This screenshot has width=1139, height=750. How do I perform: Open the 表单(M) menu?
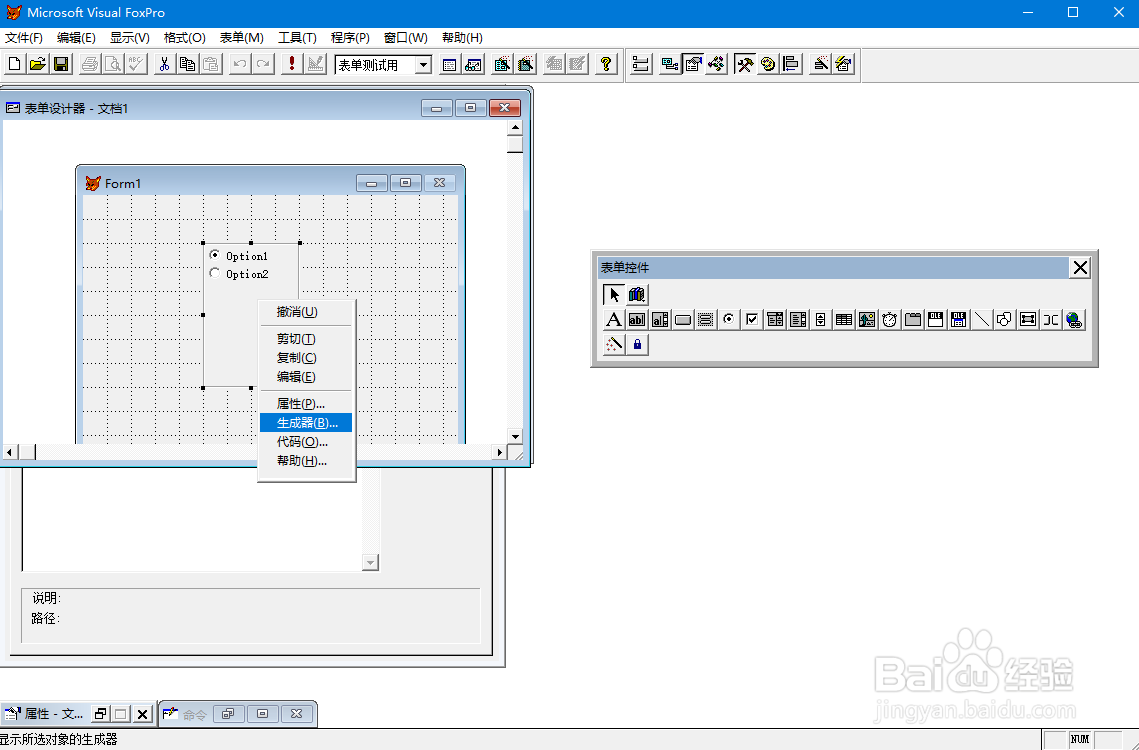[x=241, y=38]
